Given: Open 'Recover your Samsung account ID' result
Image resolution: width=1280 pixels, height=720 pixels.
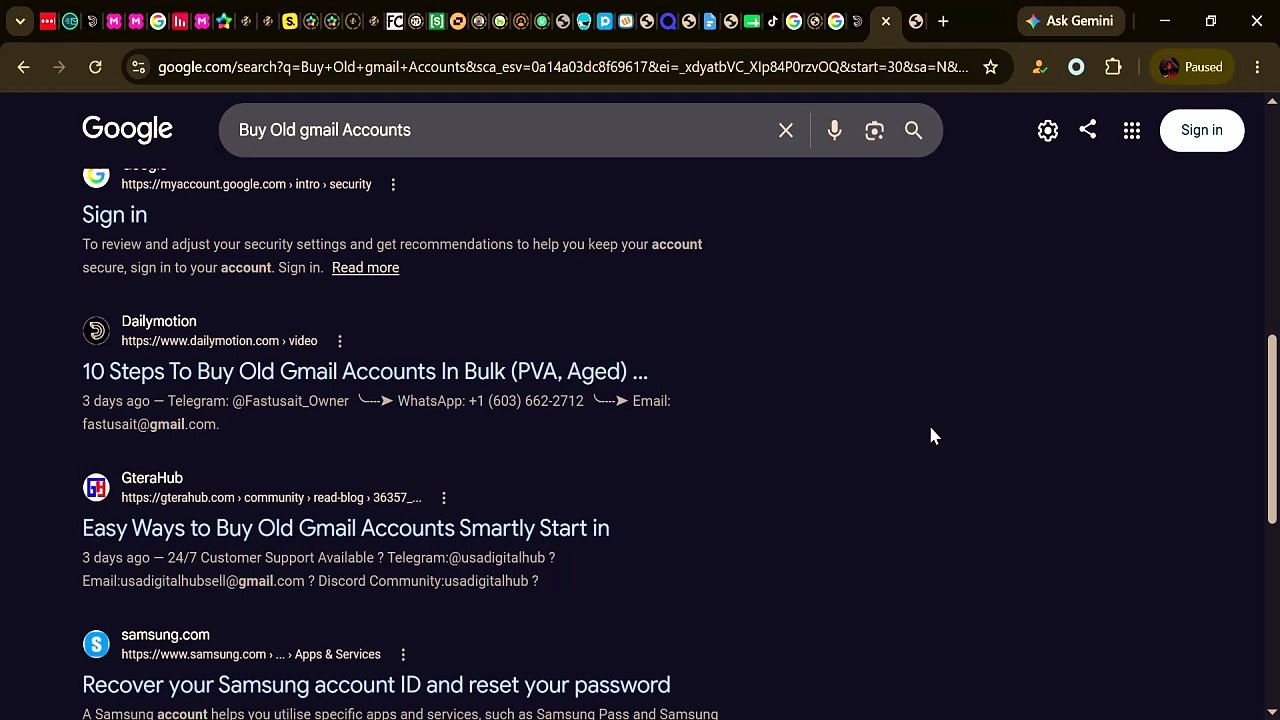Looking at the screenshot, I should click(x=376, y=685).
